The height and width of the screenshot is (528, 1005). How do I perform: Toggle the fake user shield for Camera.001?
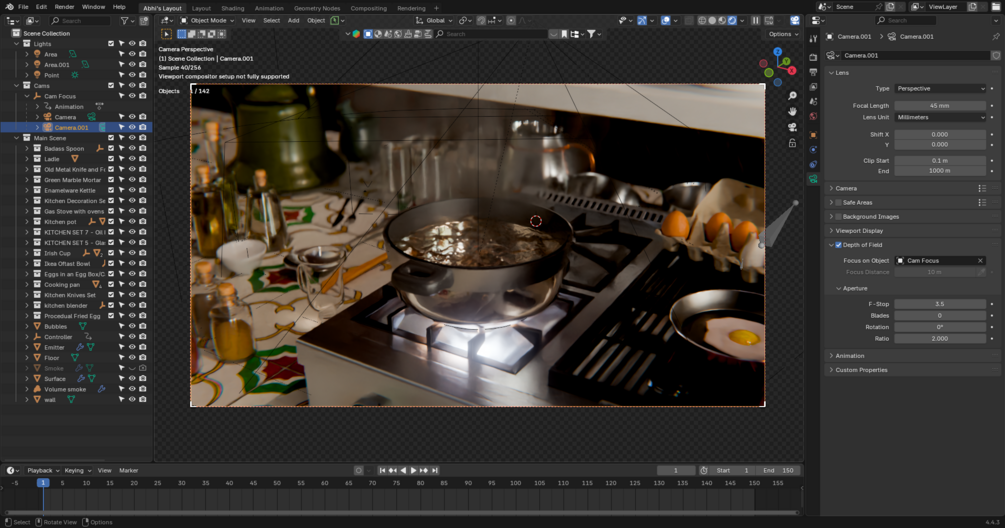995,55
